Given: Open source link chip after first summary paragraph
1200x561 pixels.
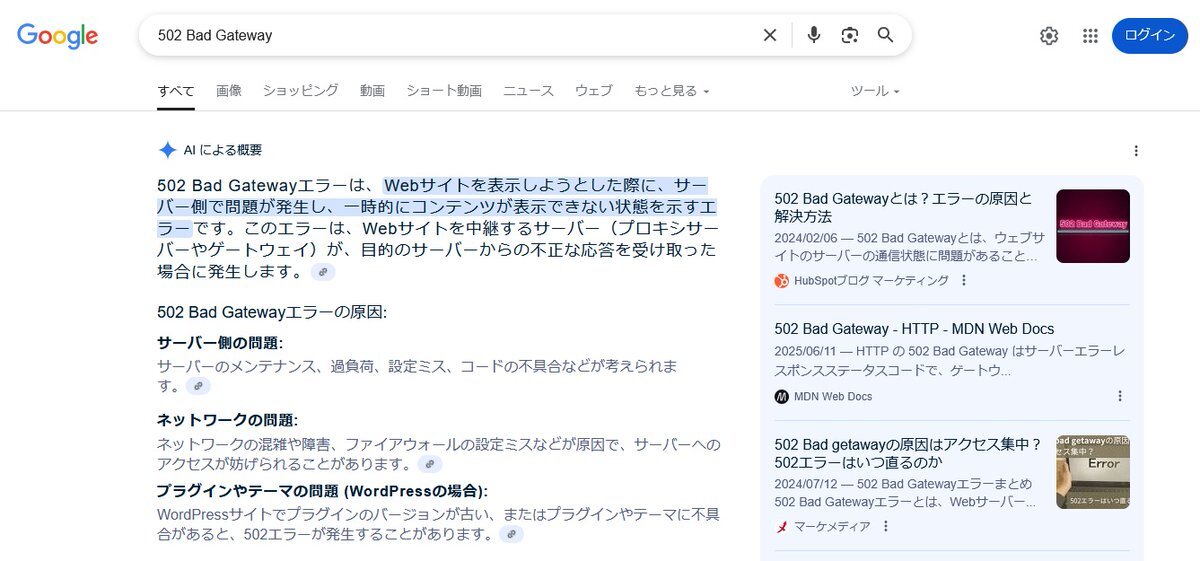Looking at the screenshot, I should click(323, 272).
